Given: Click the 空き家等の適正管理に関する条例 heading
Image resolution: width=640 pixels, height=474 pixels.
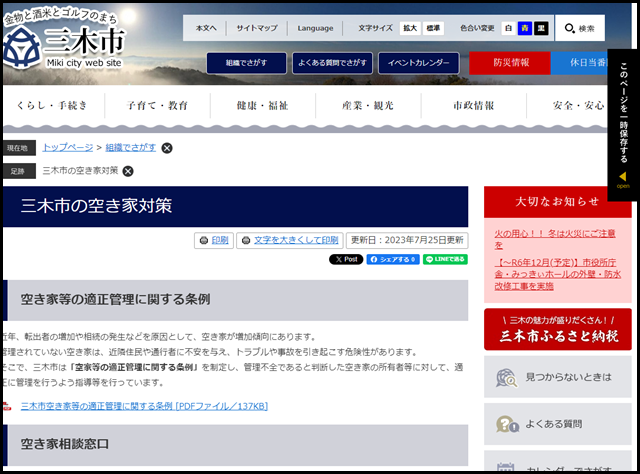Looking at the screenshot, I should [116, 300].
